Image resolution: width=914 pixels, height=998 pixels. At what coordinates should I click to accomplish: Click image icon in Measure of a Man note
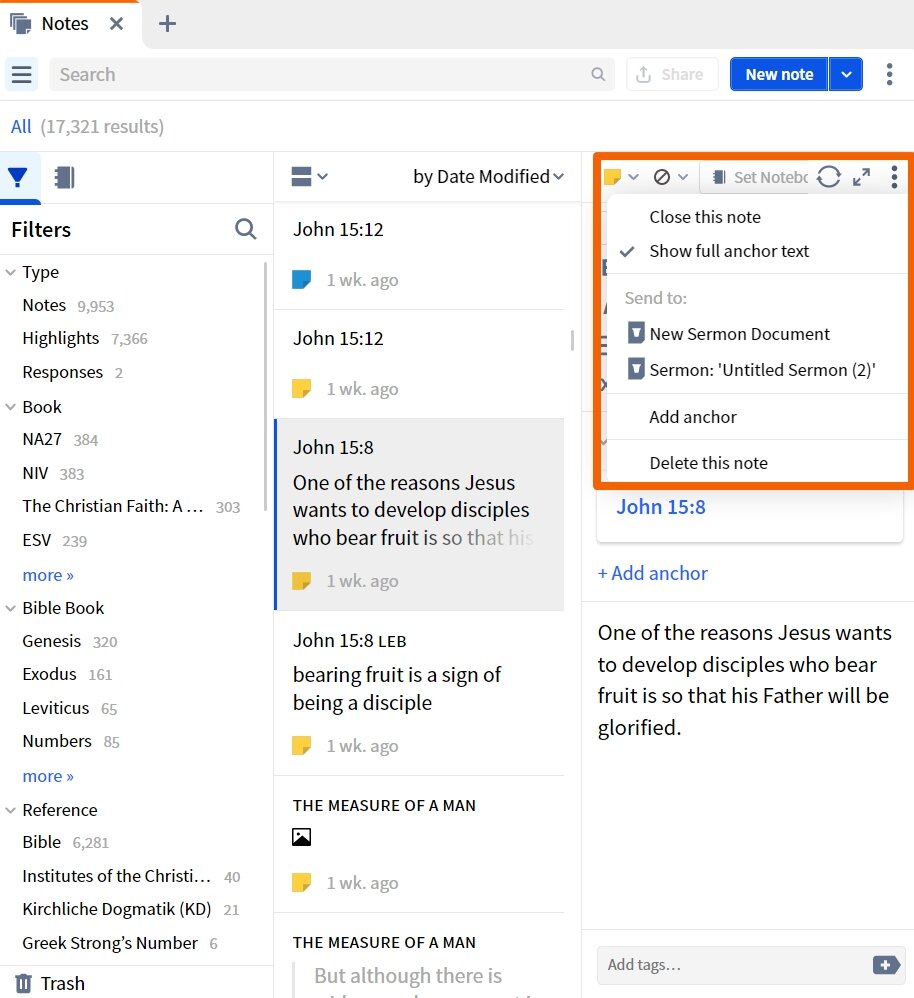click(x=302, y=837)
